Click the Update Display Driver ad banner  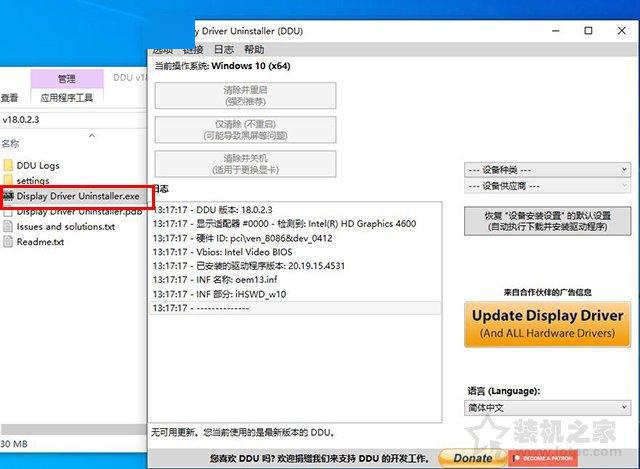click(547, 324)
